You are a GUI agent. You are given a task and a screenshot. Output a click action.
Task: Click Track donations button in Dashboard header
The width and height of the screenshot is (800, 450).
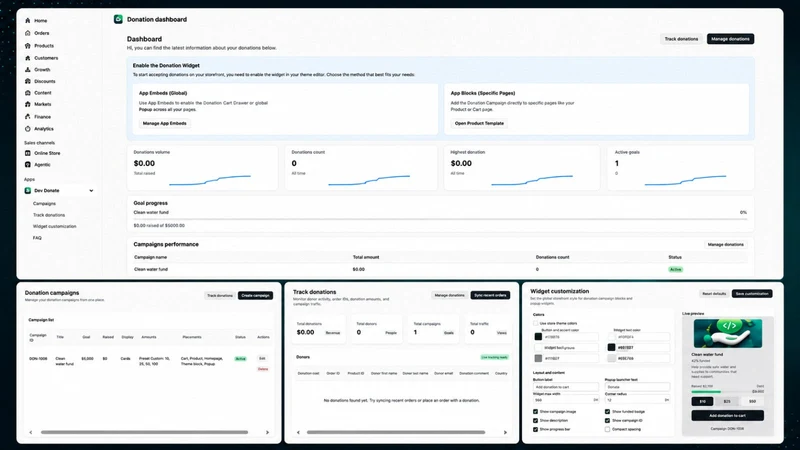click(681, 39)
